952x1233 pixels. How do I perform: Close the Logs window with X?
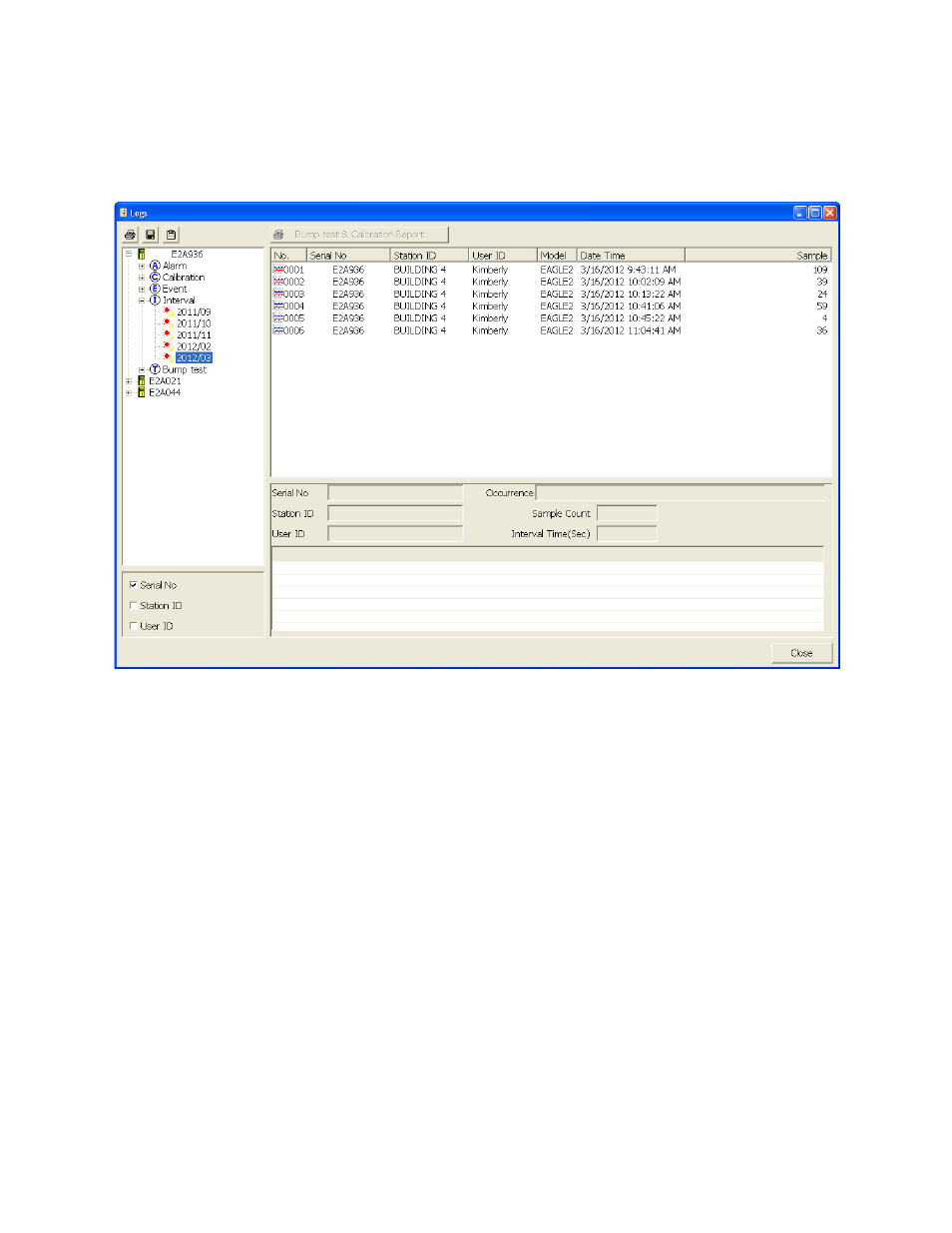click(x=830, y=213)
